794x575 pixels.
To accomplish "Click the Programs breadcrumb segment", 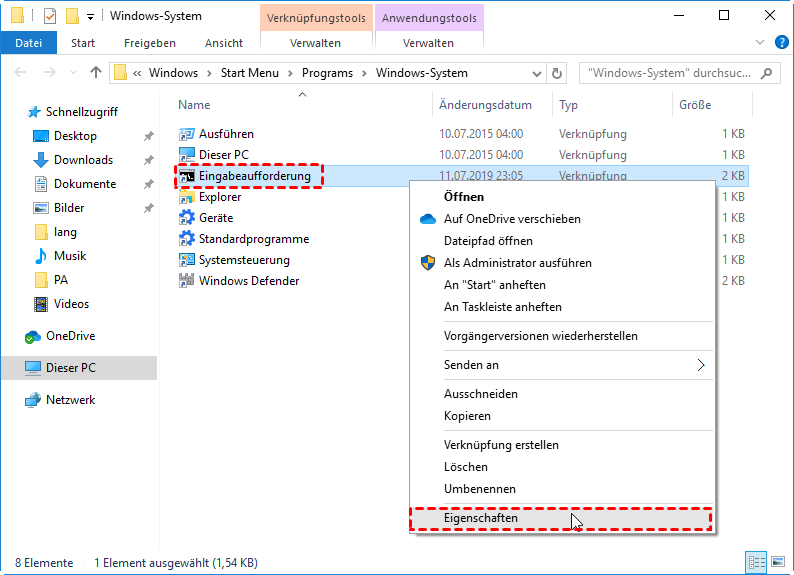I will pyautogui.click(x=327, y=73).
